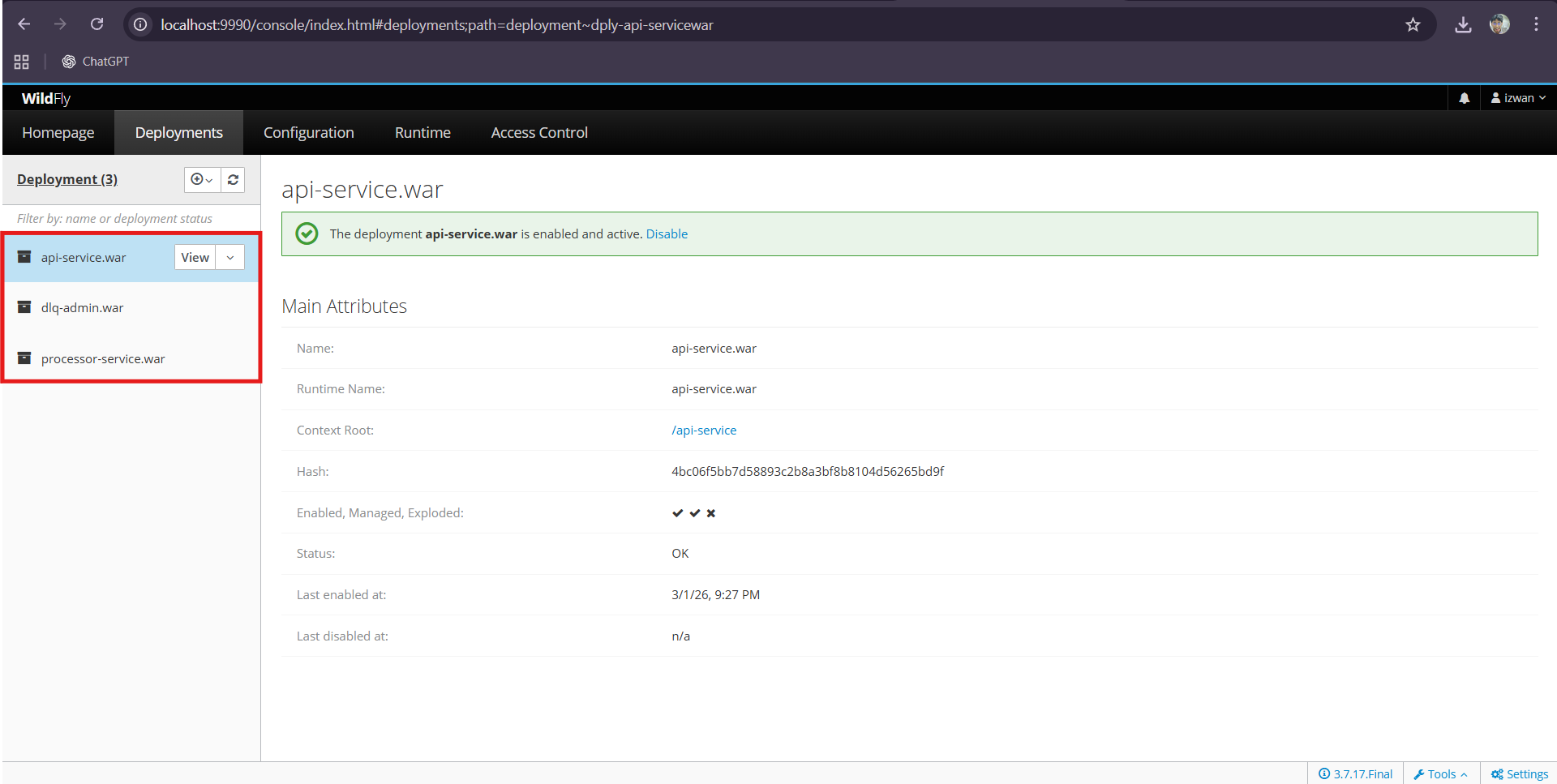Image resolution: width=1557 pixels, height=784 pixels.
Task: Open the Access Control section
Action: tap(538, 132)
